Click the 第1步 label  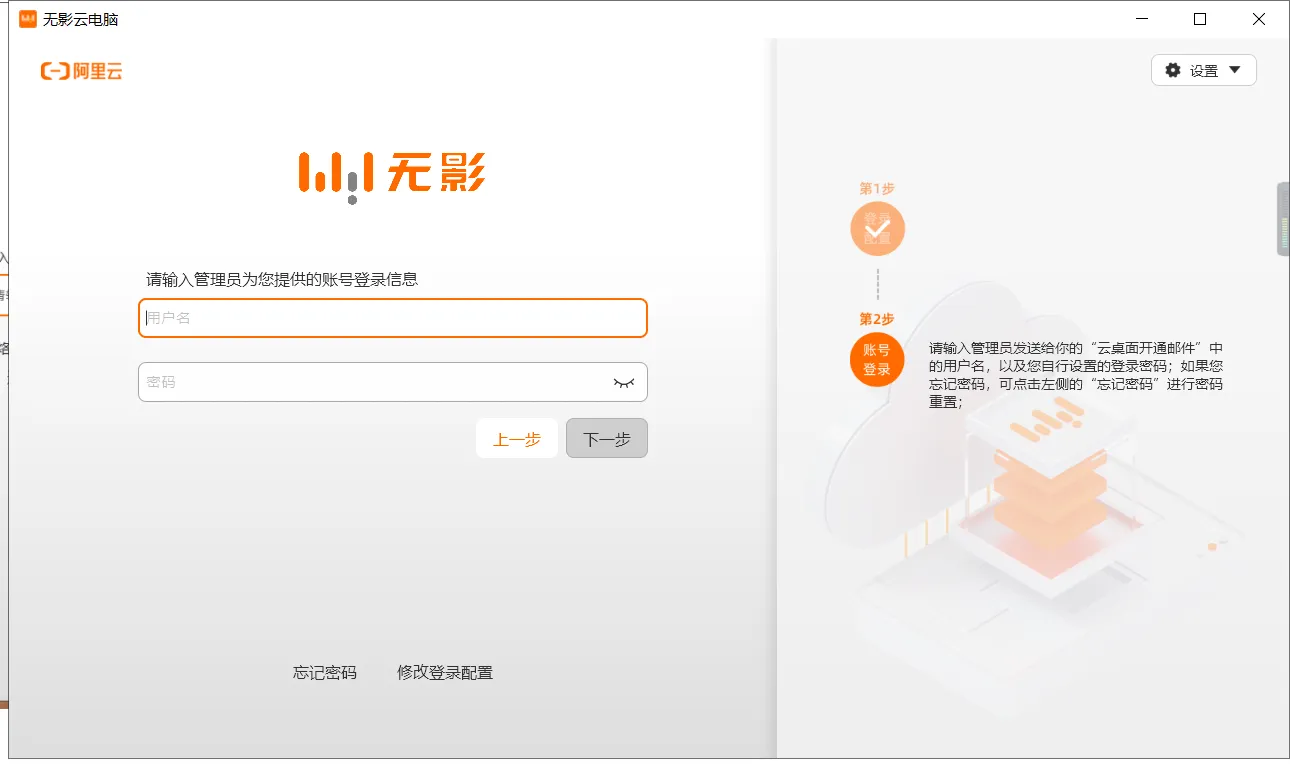click(877, 189)
